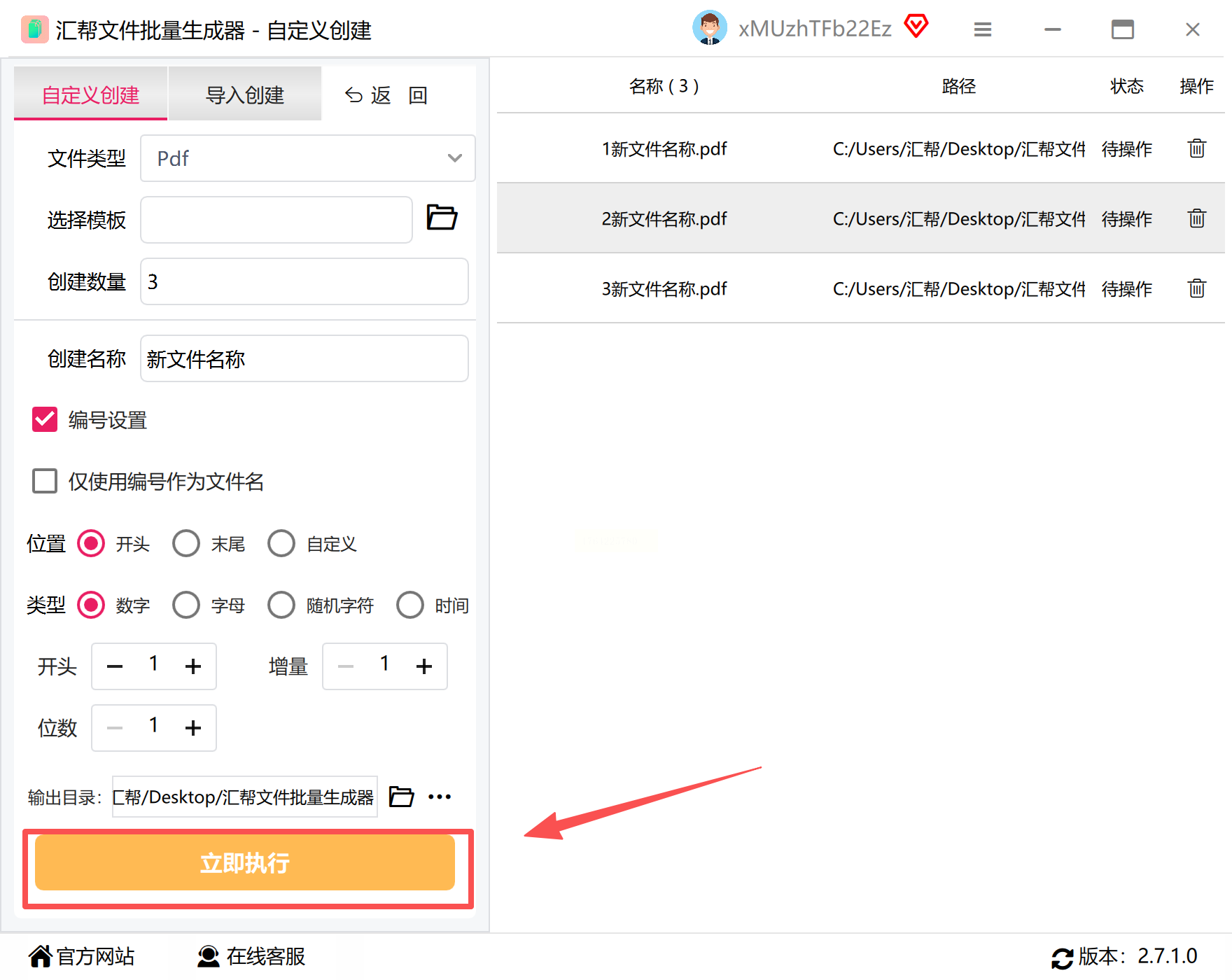
Task: Click the 状态 column header
Action: tap(1127, 86)
